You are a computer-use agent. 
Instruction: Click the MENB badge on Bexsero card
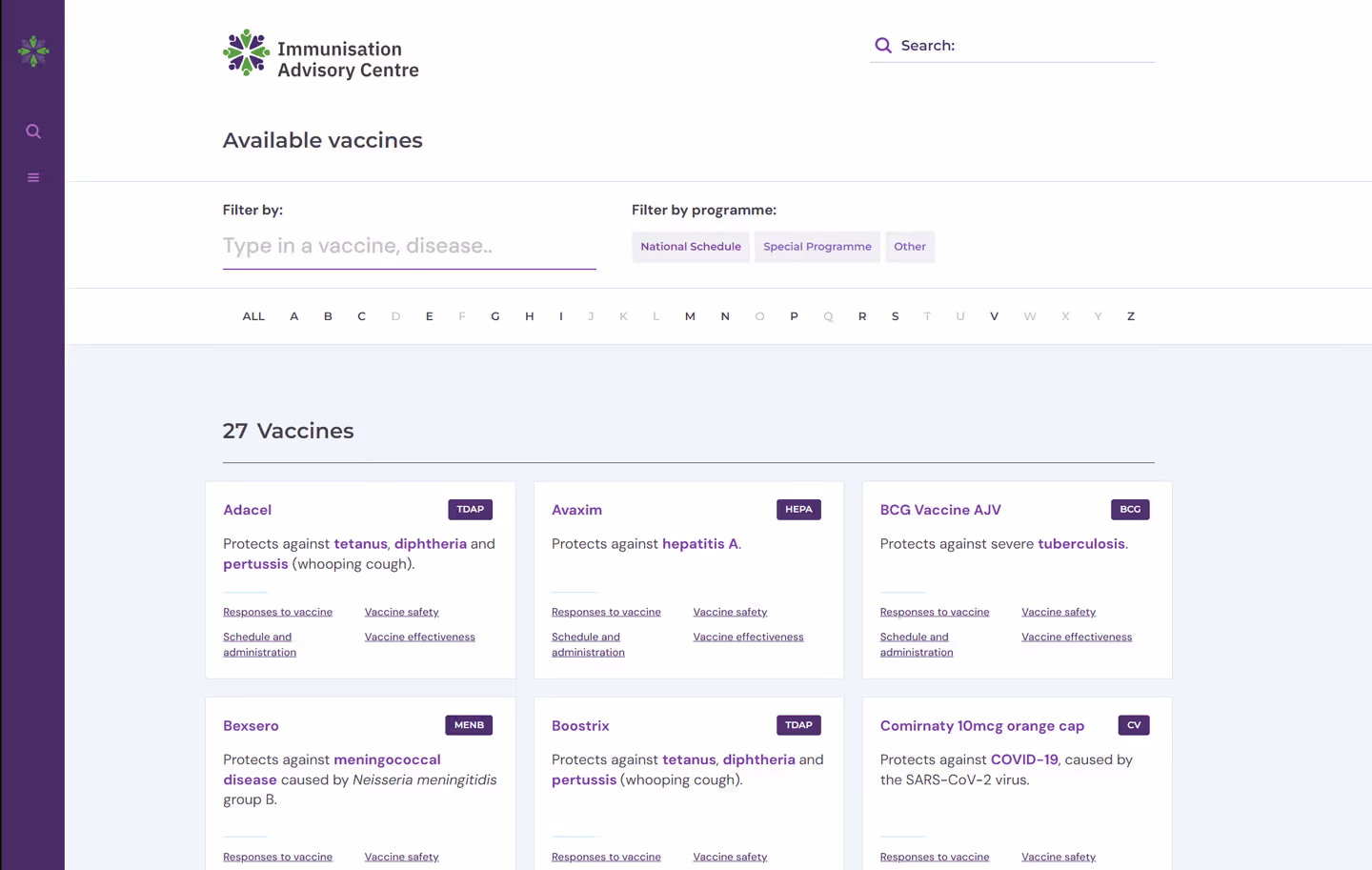[469, 725]
